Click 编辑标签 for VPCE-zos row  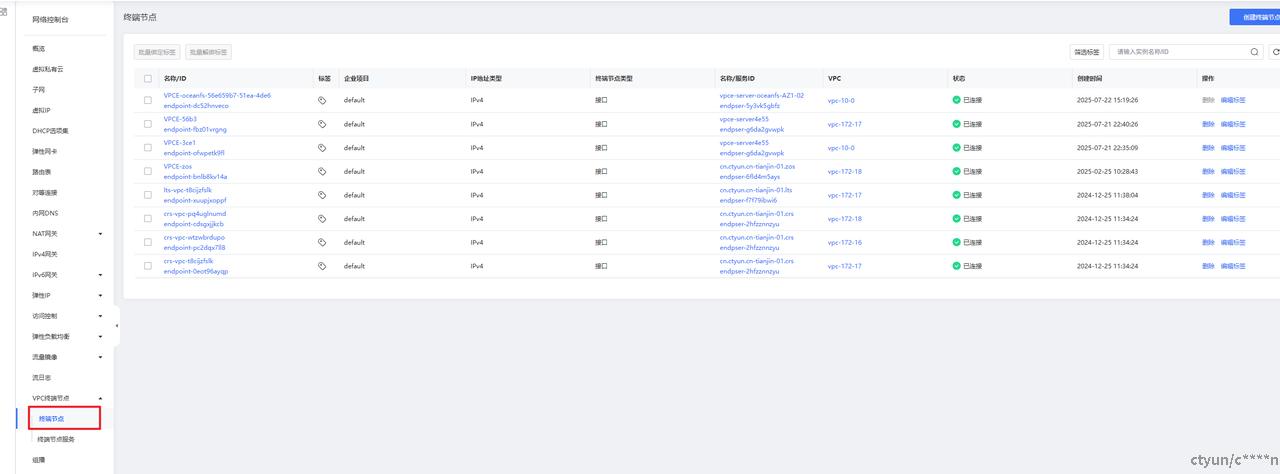[1233, 171]
